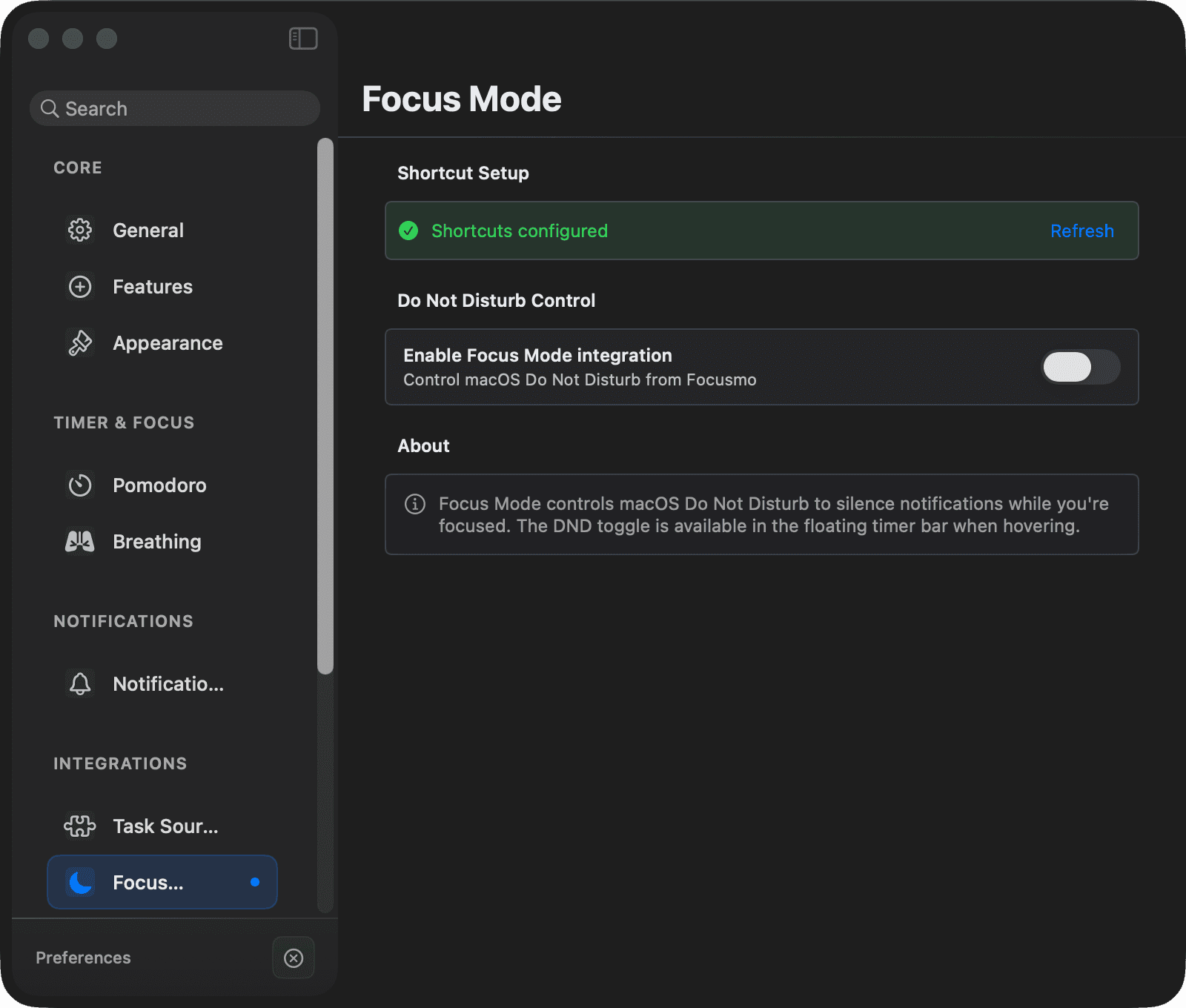Click in the Search field

point(175,108)
